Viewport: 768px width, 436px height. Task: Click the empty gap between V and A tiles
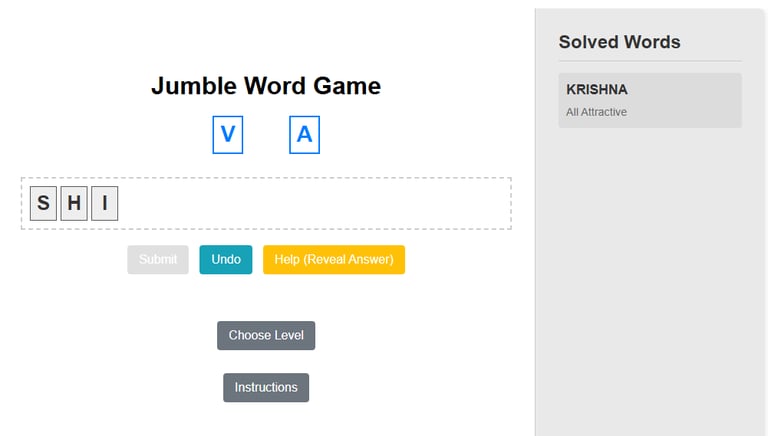click(x=266, y=135)
